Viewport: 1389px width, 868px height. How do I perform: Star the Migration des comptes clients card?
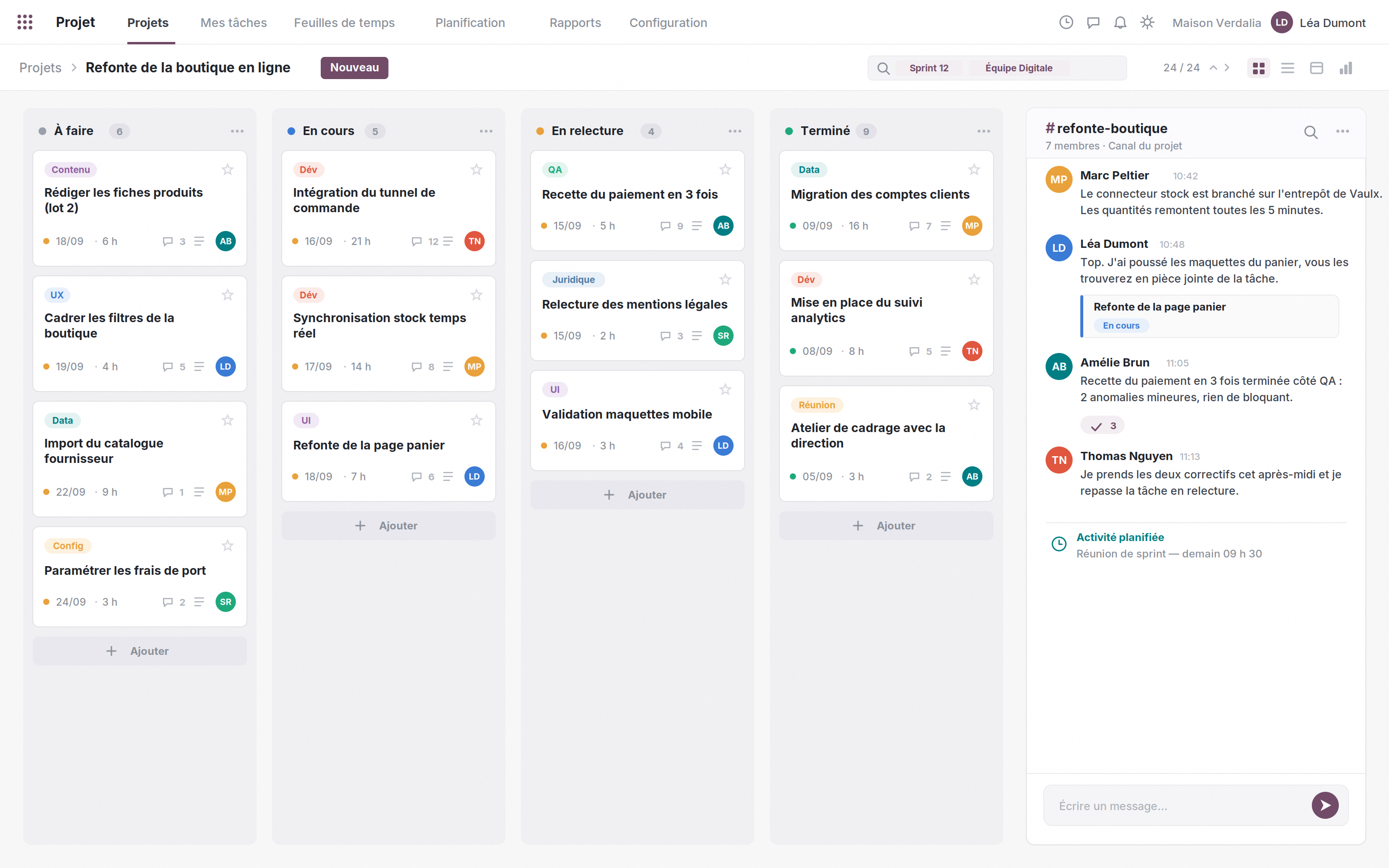click(x=974, y=169)
